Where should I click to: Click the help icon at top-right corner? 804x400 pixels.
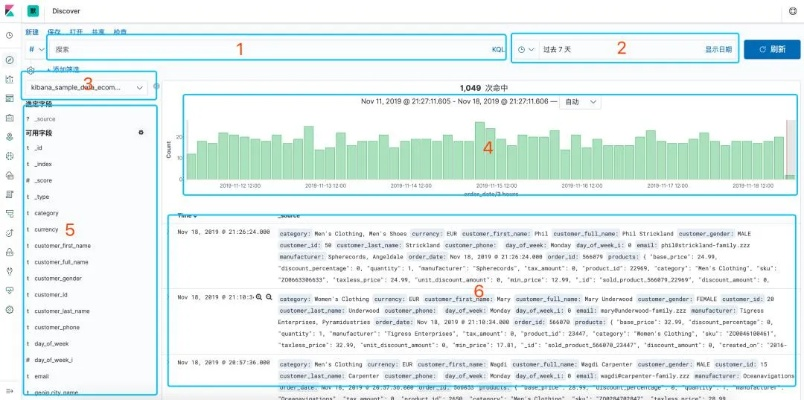click(x=792, y=11)
